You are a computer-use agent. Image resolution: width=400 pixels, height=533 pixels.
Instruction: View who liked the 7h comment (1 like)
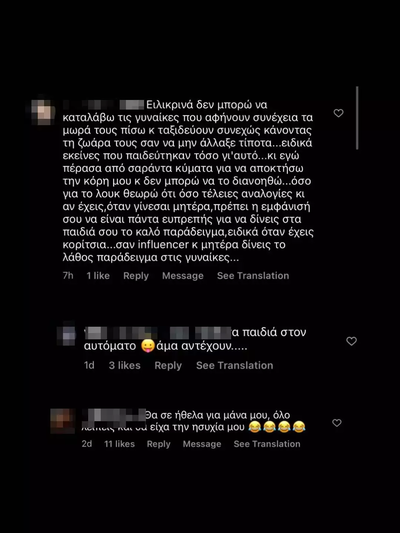(x=98, y=276)
